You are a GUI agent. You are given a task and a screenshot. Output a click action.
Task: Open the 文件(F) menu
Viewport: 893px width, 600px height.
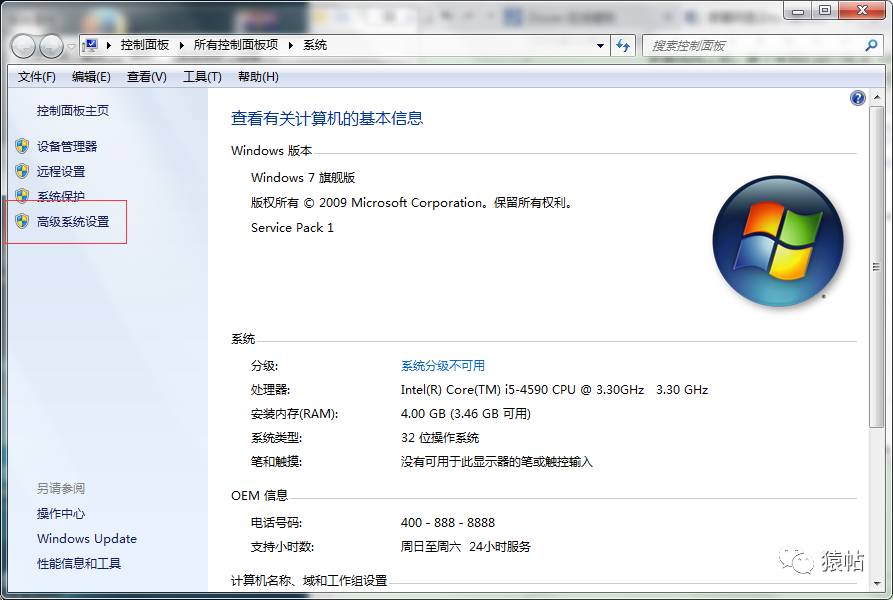click(x=36, y=77)
